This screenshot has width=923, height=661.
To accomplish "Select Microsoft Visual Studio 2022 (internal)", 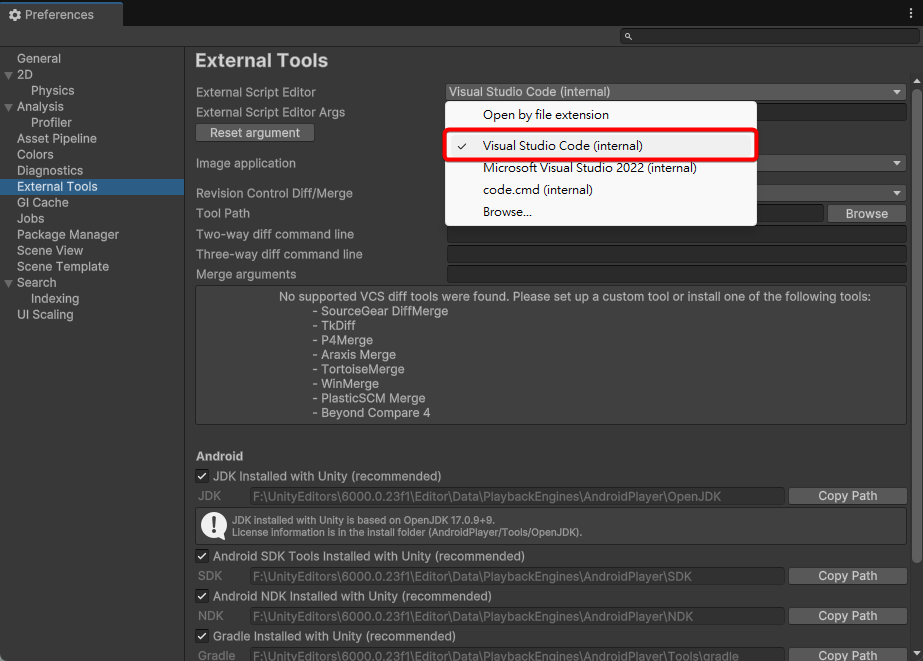I will (589, 168).
